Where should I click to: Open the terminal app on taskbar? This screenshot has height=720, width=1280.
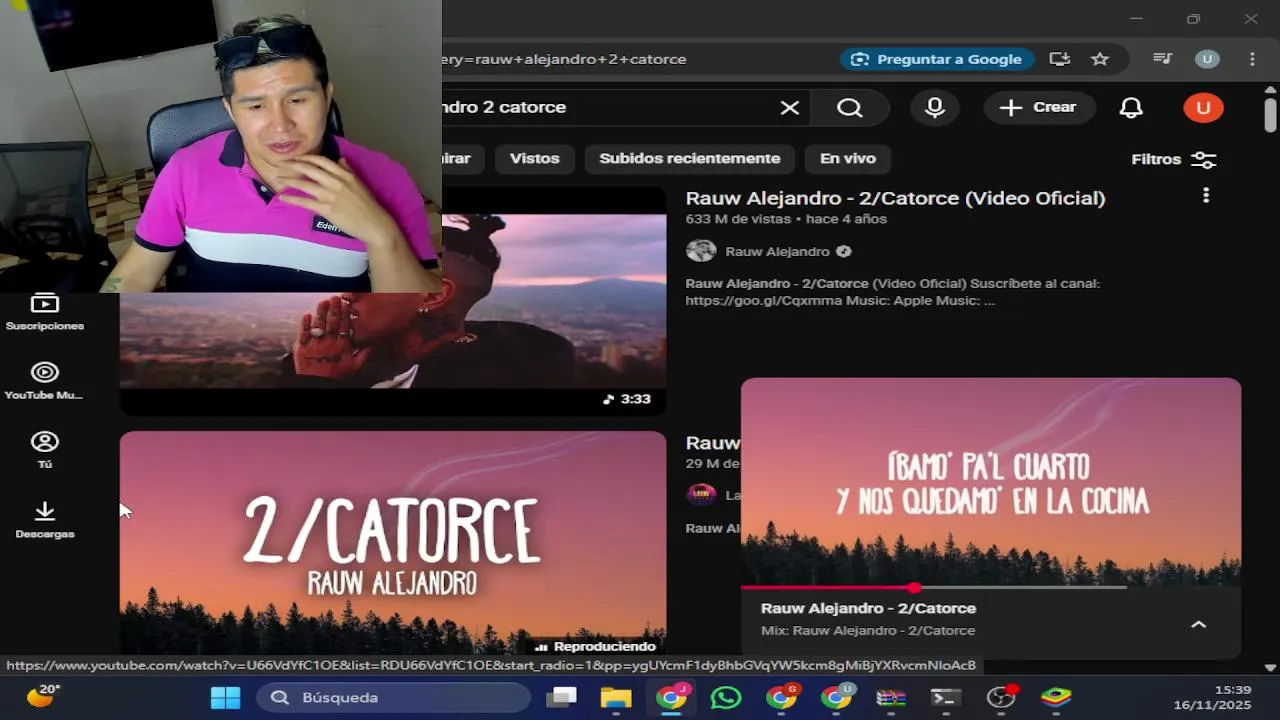945,697
